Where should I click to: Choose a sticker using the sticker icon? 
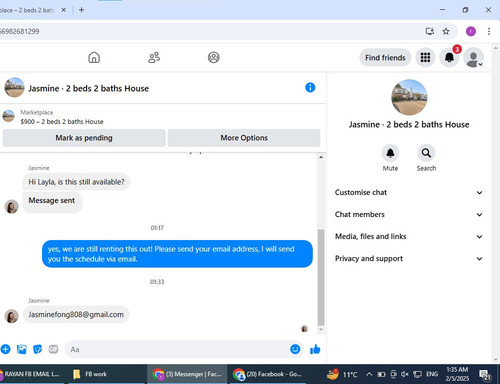point(38,349)
